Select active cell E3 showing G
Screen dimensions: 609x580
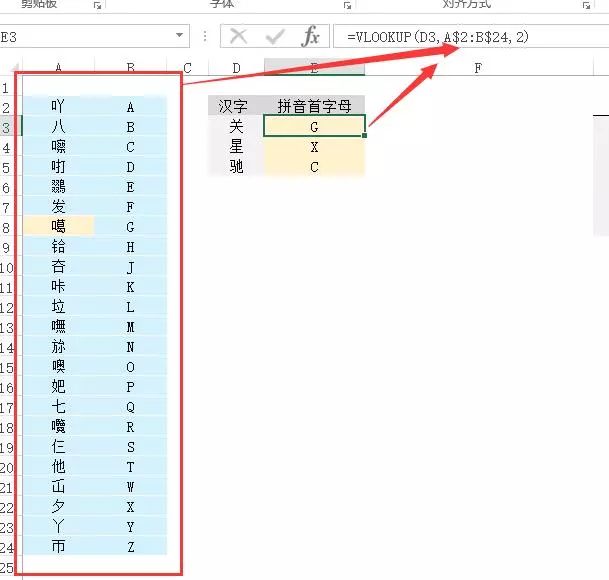click(314, 126)
